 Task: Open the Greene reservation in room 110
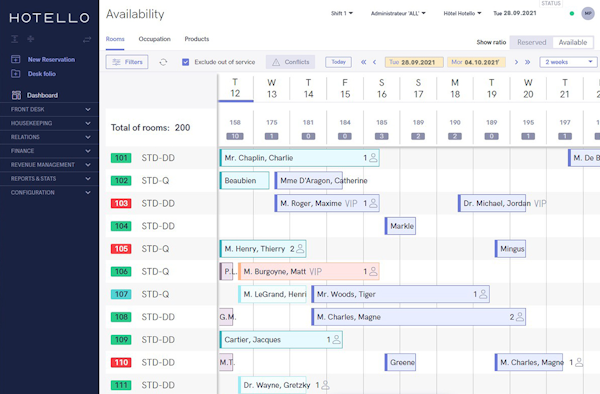(400, 362)
